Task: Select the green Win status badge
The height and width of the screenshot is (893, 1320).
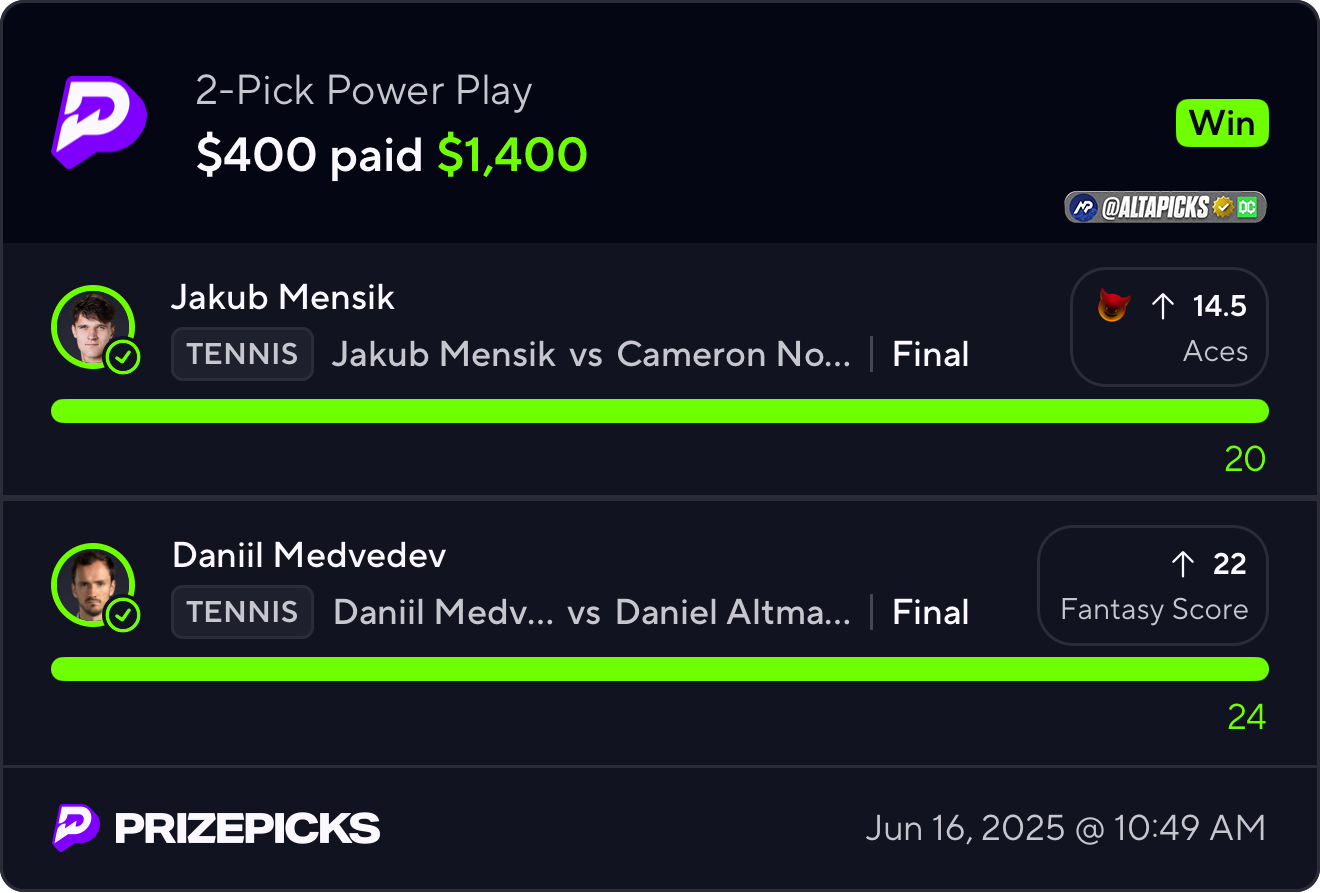Action: coord(1222,124)
